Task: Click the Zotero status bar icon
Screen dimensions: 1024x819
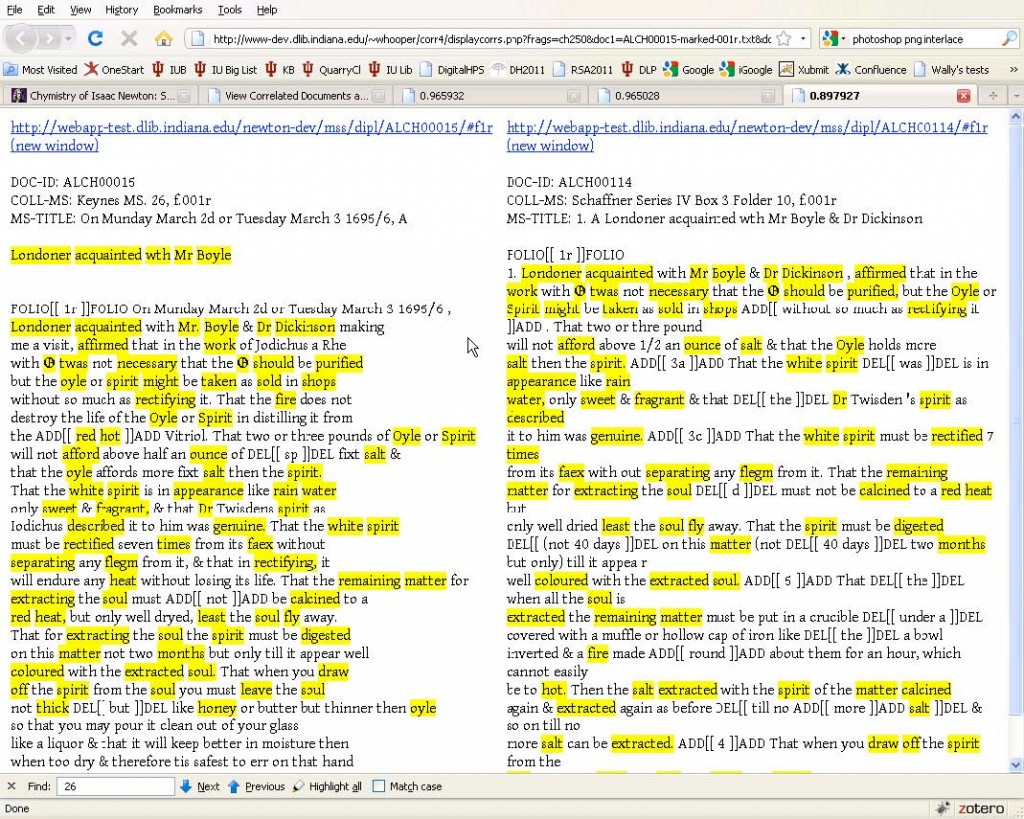Action: 982,808
